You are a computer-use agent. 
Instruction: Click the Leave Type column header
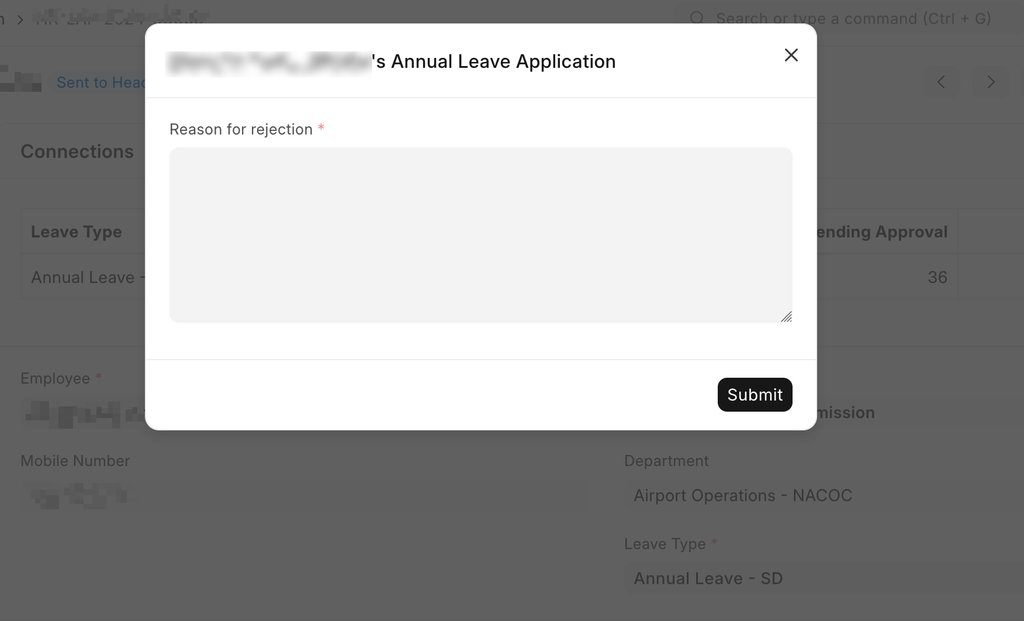click(x=76, y=231)
